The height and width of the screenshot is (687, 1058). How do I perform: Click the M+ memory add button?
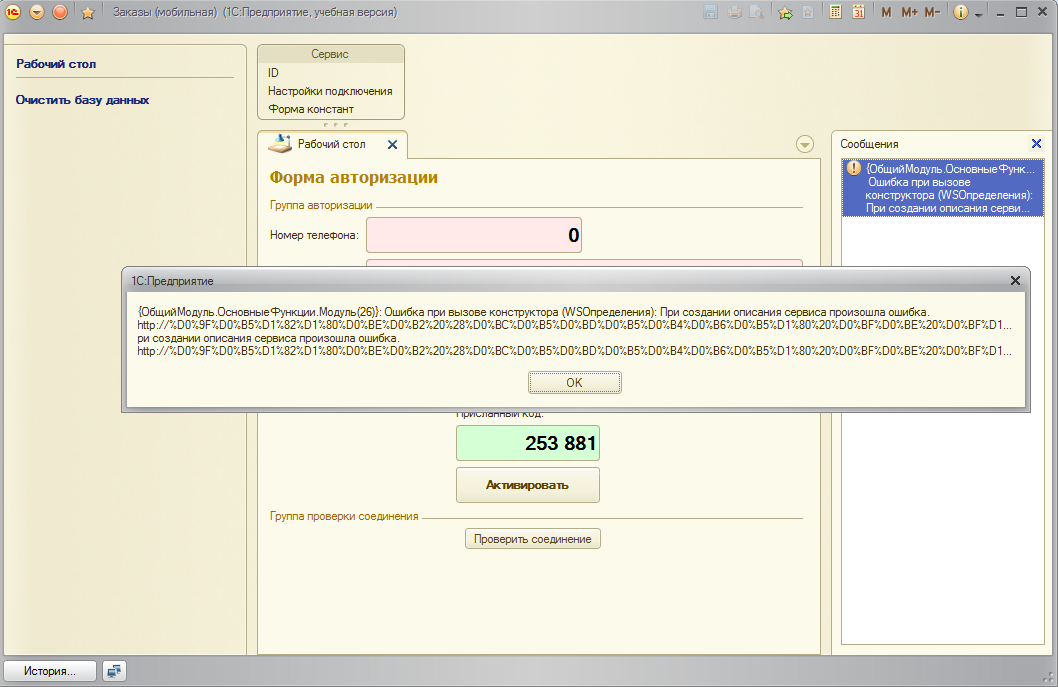908,12
